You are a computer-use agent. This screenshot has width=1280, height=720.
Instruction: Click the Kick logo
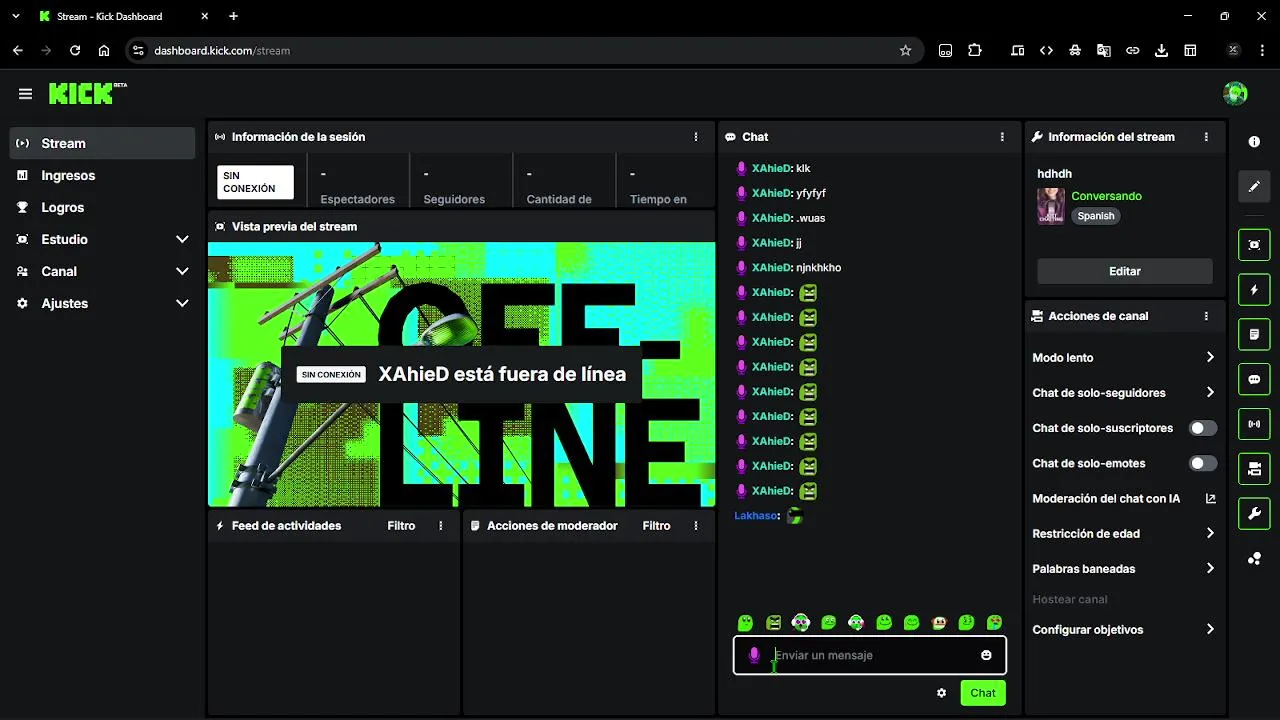88,93
